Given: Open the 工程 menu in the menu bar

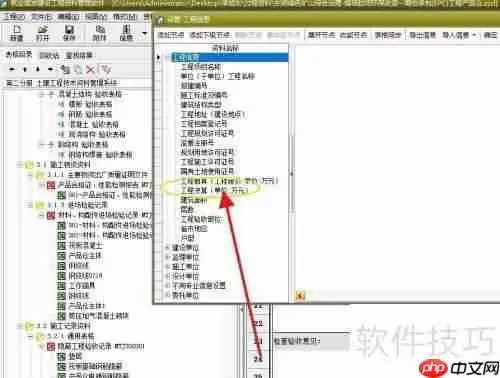Looking at the screenshot, I should [x=14, y=17].
